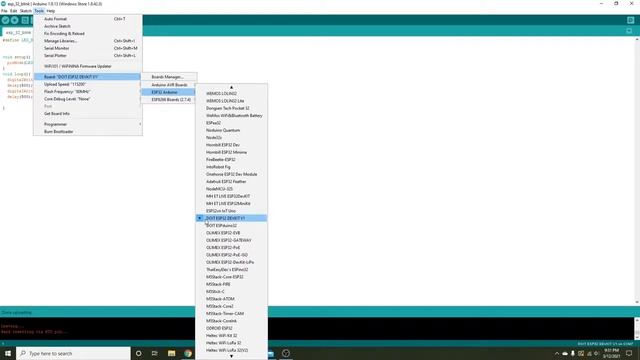The width and height of the screenshot is (640, 360).
Task: Expand ESP8266 Boards (2.7.4) submenu
Action: pos(169,100)
